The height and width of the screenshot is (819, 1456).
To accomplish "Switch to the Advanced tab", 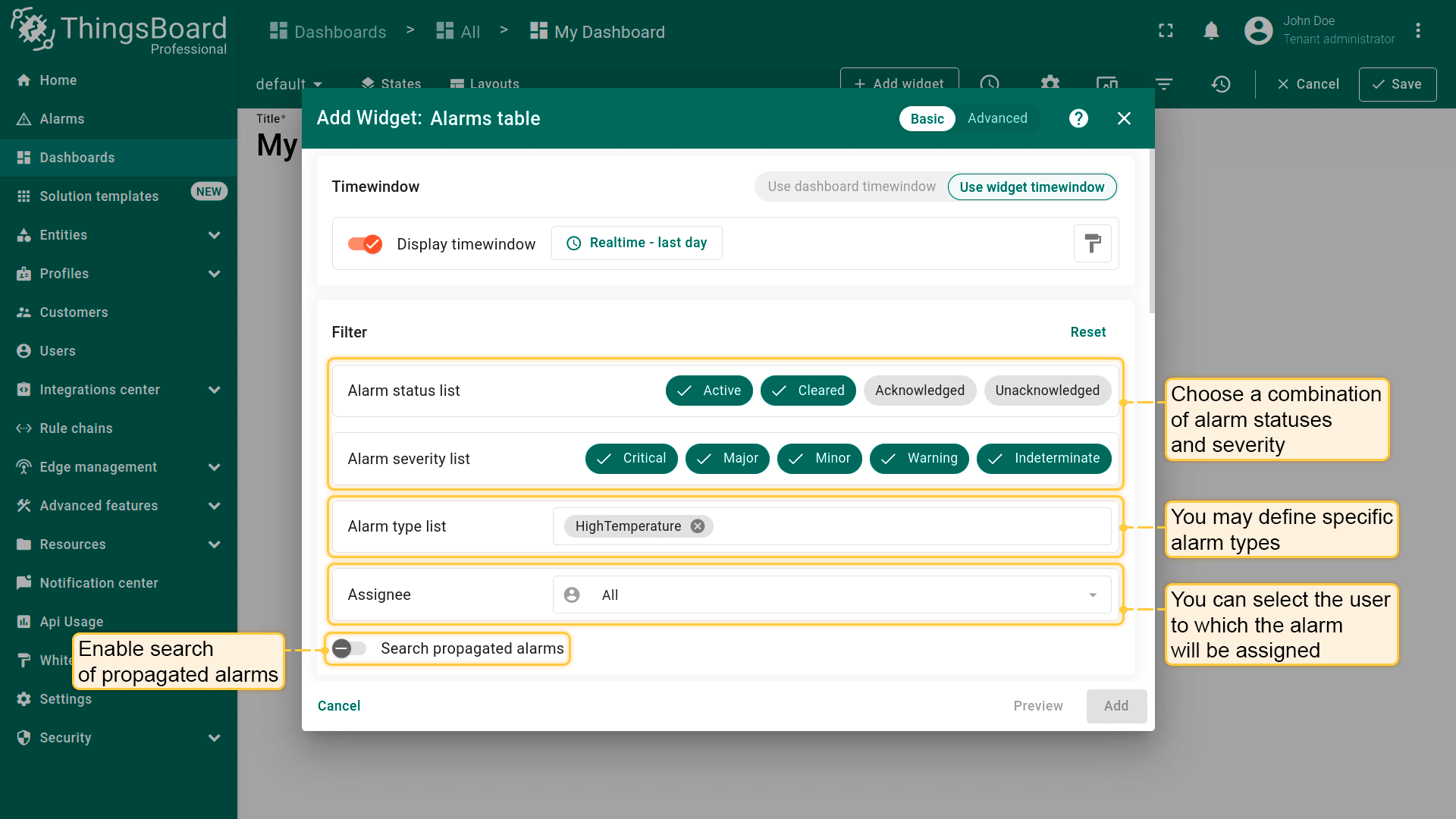I will tap(997, 118).
